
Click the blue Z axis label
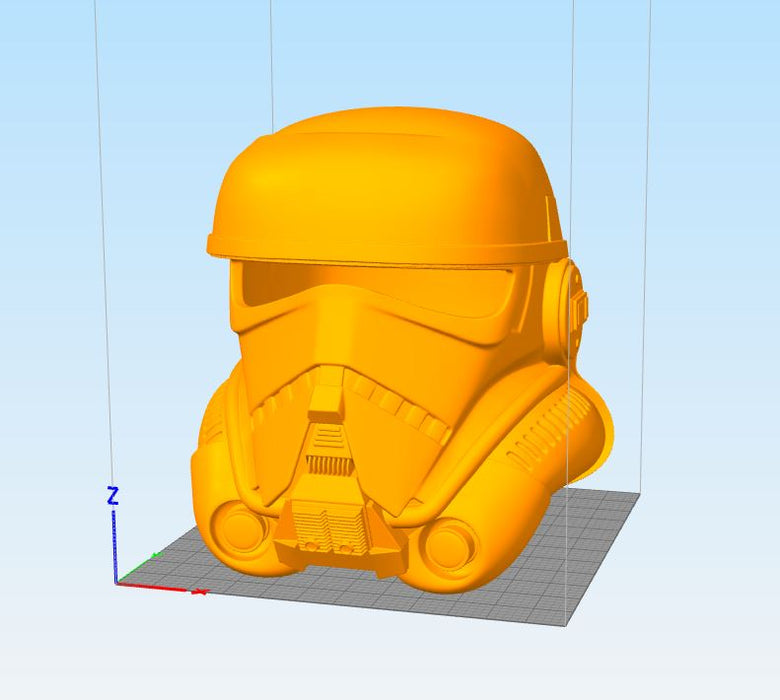[113, 496]
